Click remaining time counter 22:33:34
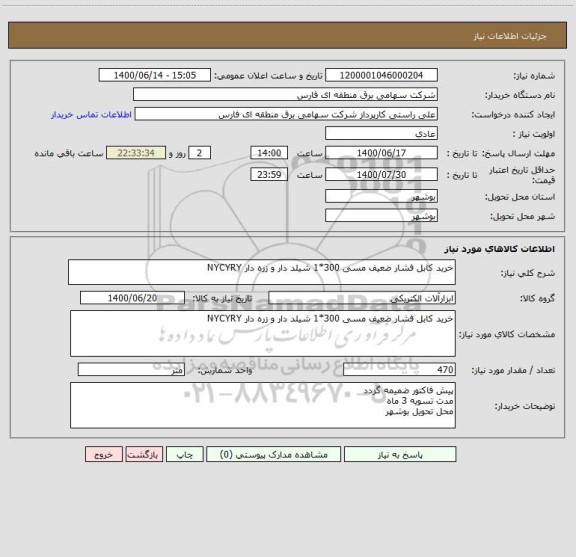576x557 pixels. point(136,153)
